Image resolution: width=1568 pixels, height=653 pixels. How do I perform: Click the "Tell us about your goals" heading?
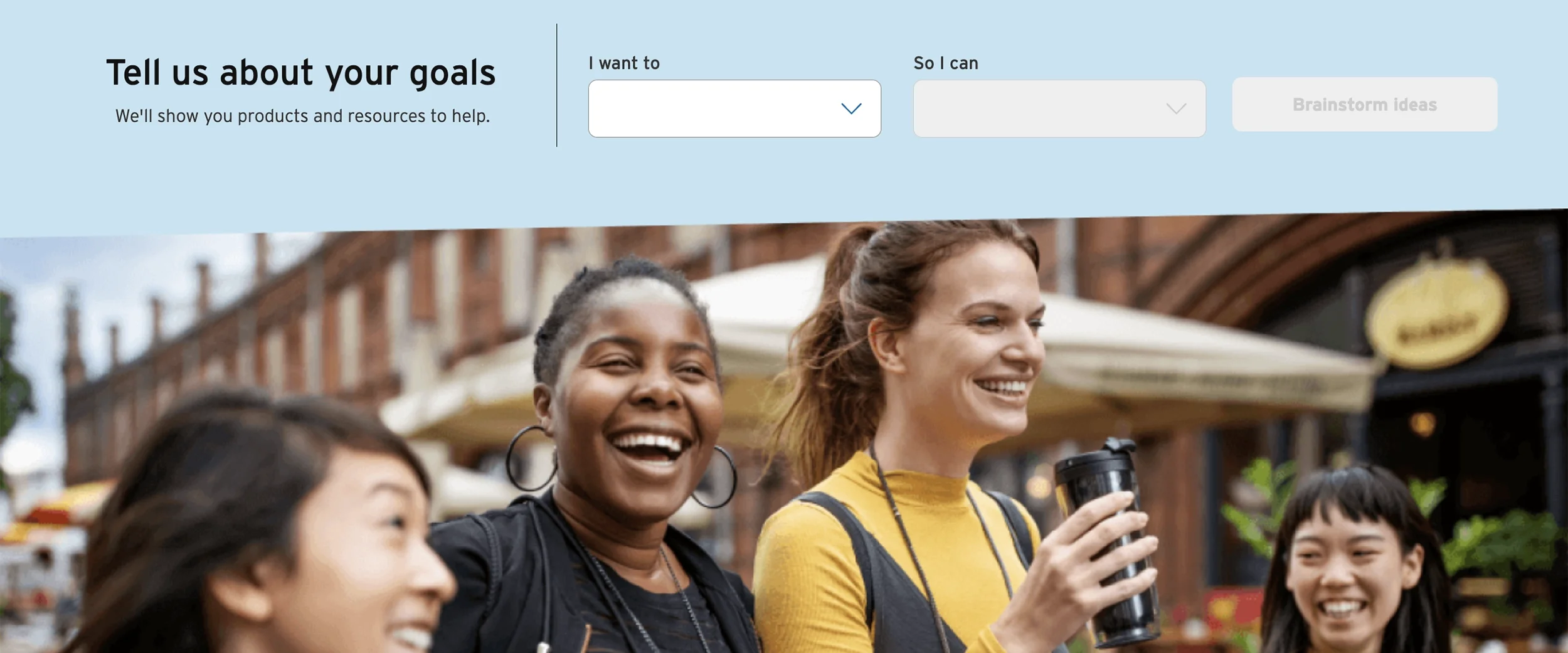coord(301,73)
